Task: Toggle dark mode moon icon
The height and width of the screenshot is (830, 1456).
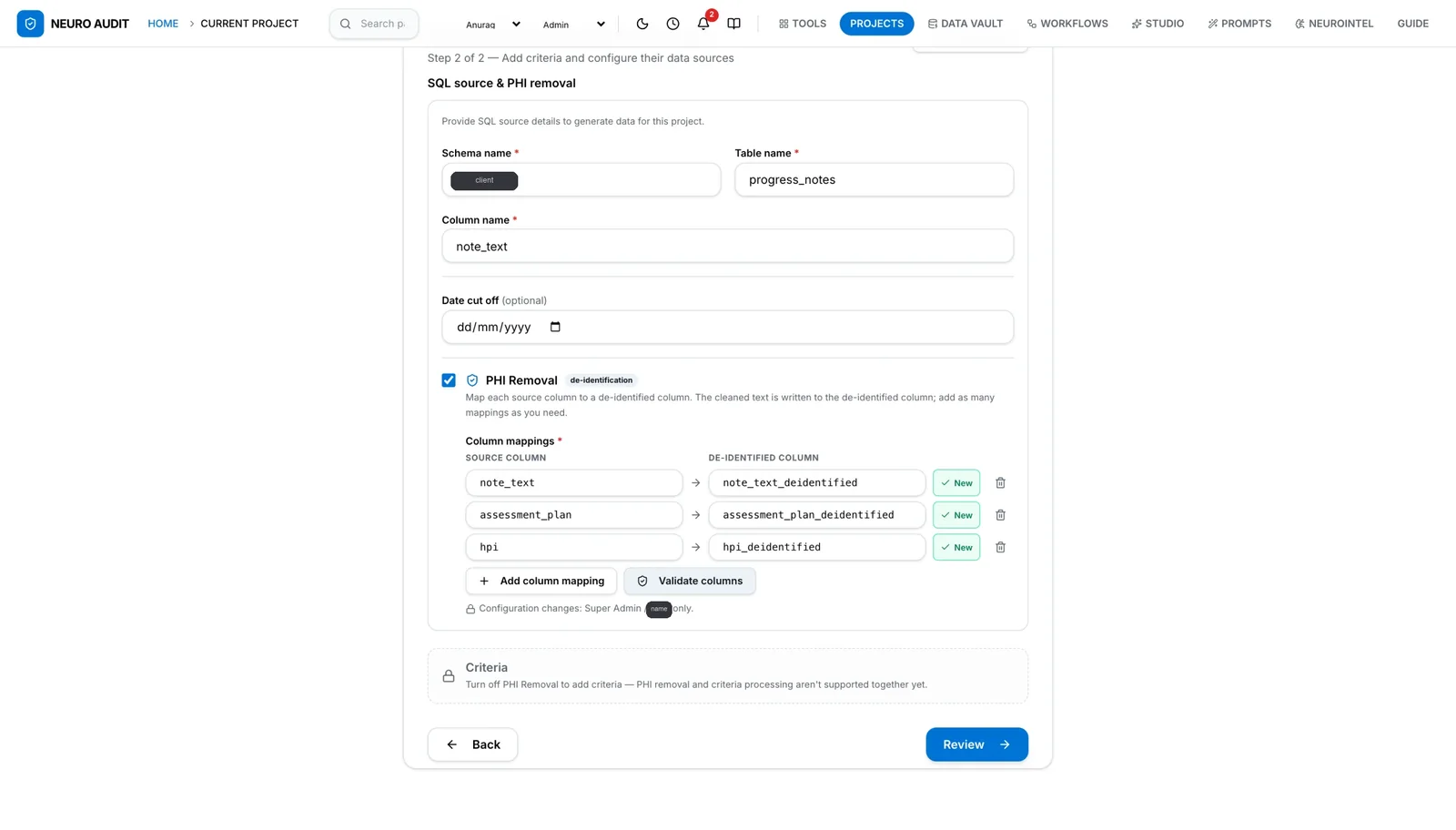Action: pos(642,24)
